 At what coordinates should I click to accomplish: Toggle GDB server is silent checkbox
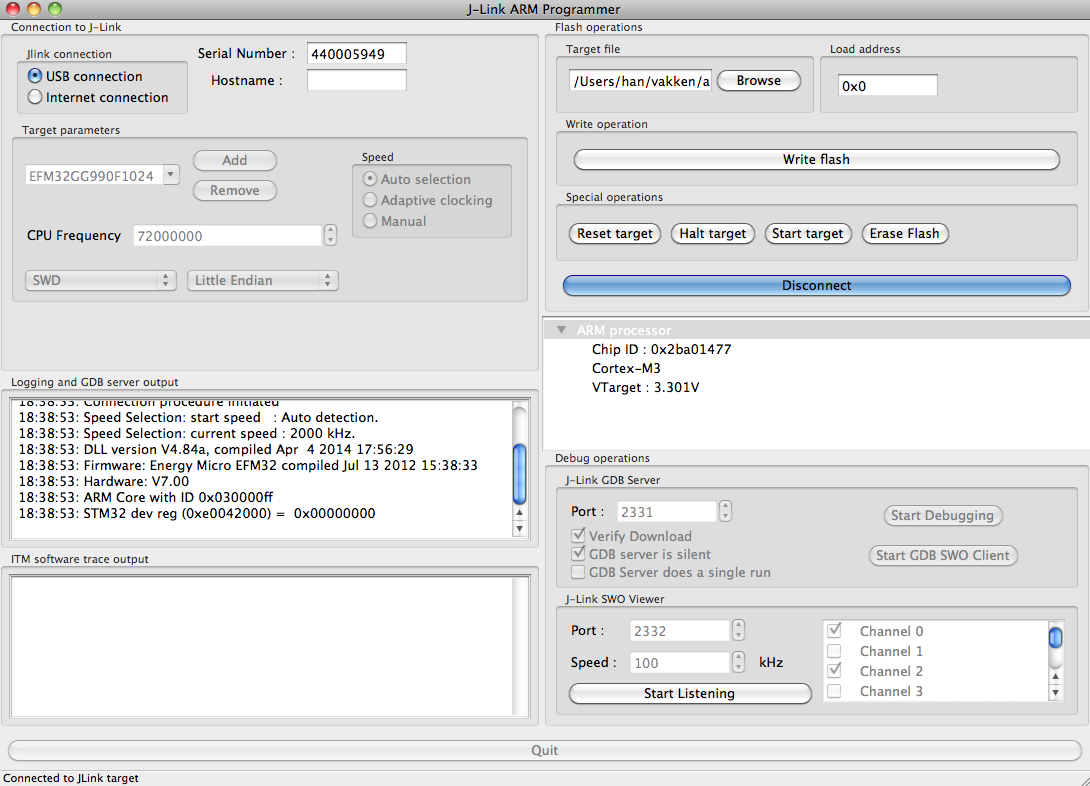(578, 554)
